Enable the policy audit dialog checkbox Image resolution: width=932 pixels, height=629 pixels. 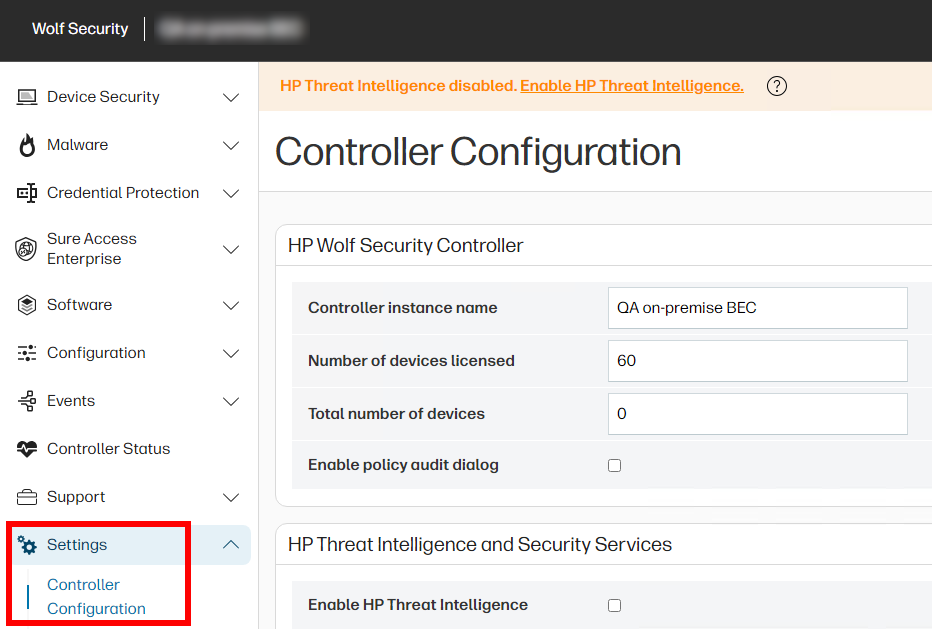tap(616, 465)
